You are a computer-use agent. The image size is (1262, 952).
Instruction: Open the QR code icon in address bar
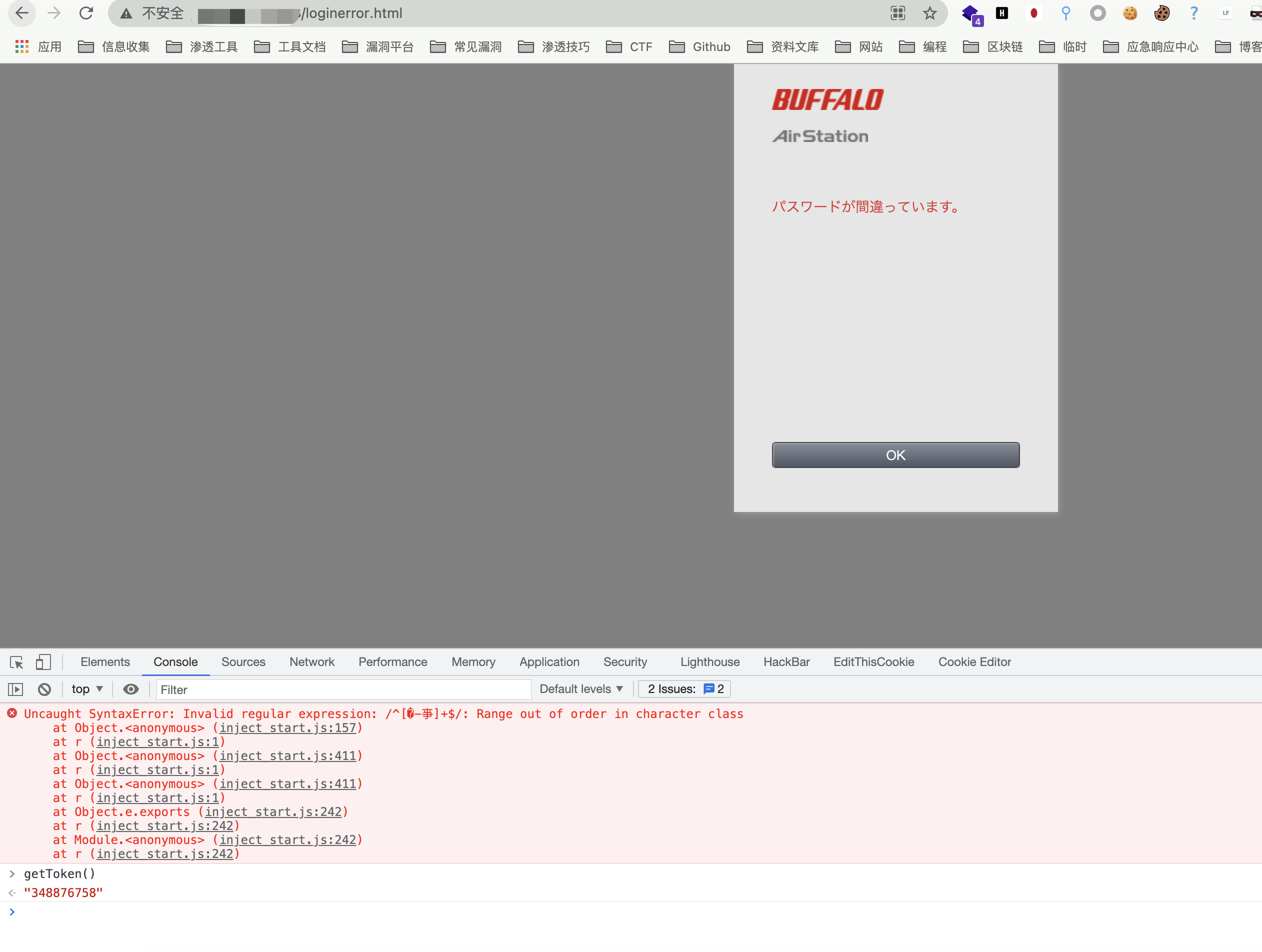(x=897, y=13)
